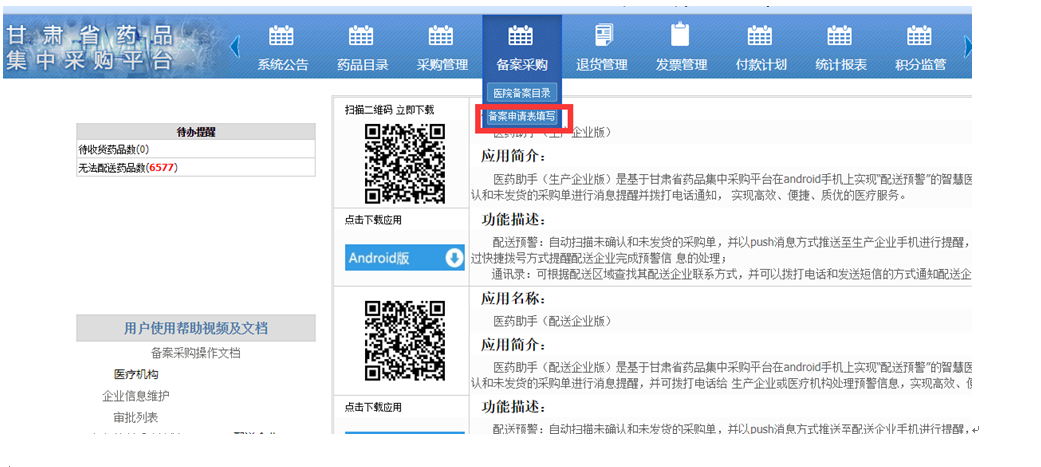Open the 企业信息维护 help link

[136, 396]
